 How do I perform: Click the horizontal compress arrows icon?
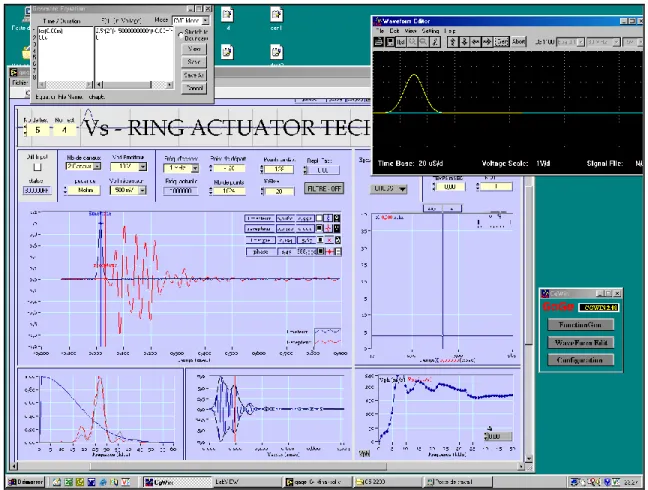(476, 42)
